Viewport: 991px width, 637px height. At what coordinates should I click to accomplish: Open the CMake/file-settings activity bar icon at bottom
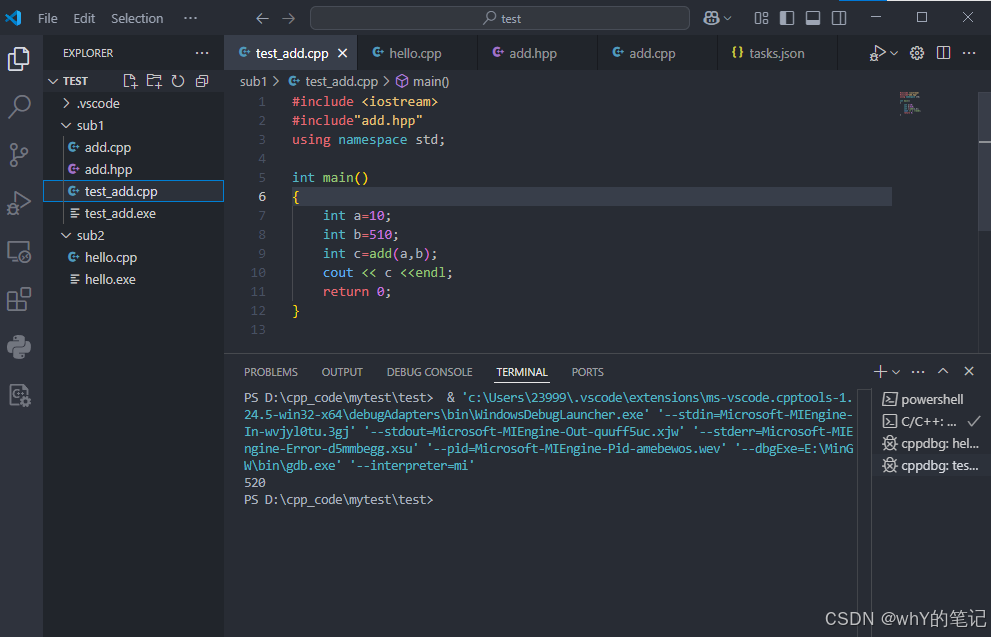19,395
